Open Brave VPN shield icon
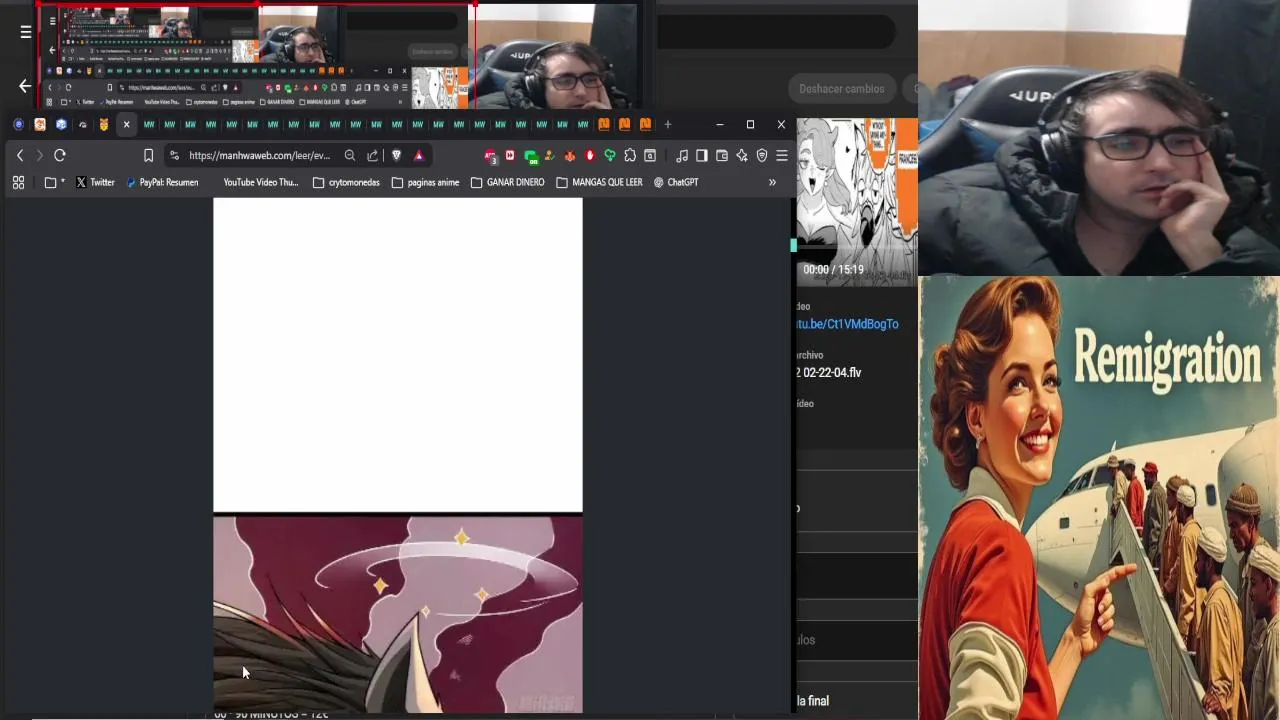Screen dimensions: 1280x720 (x=762, y=155)
